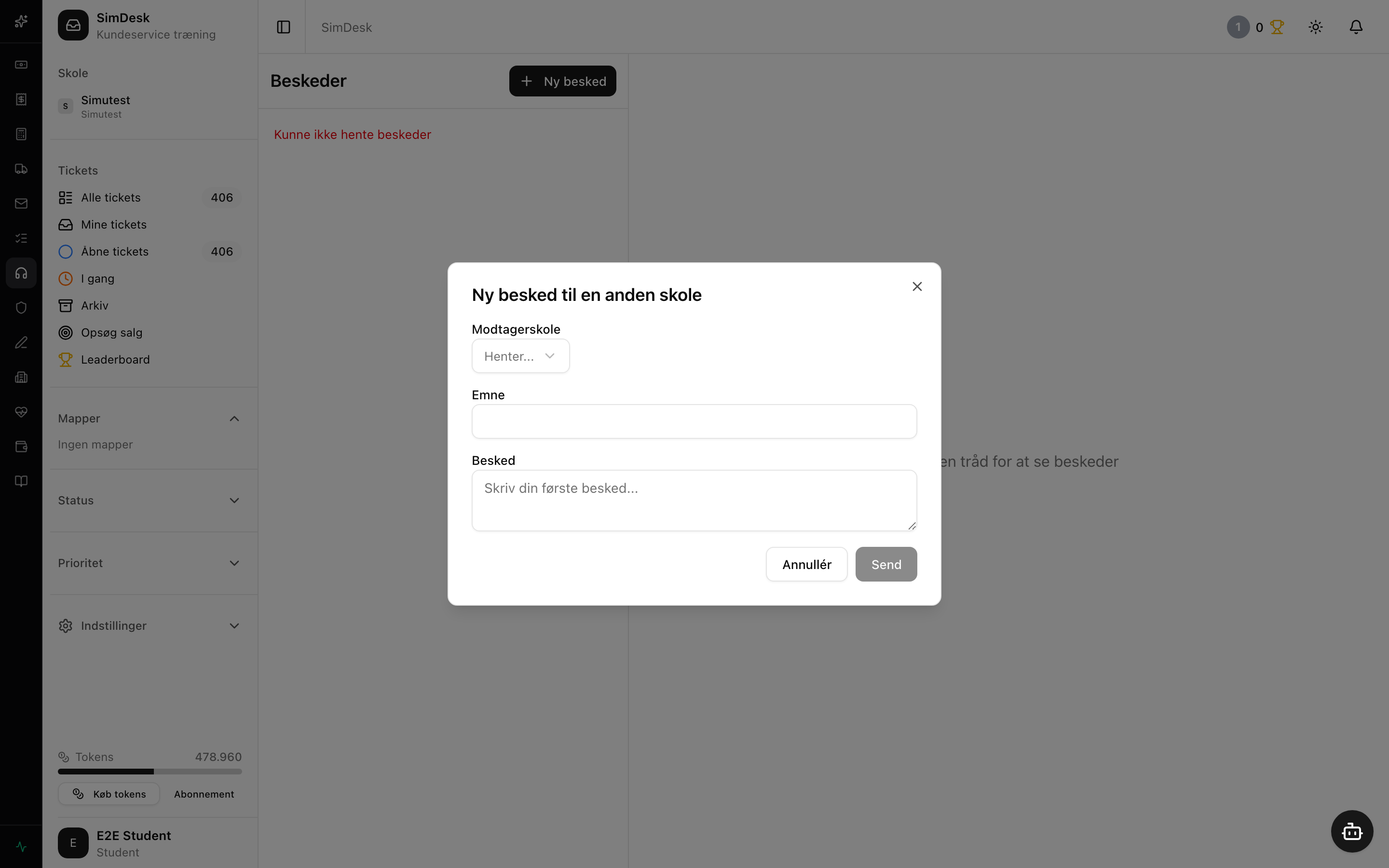This screenshot has width=1389, height=868.
Task: Click the trophy points icon
Action: click(x=1277, y=27)
